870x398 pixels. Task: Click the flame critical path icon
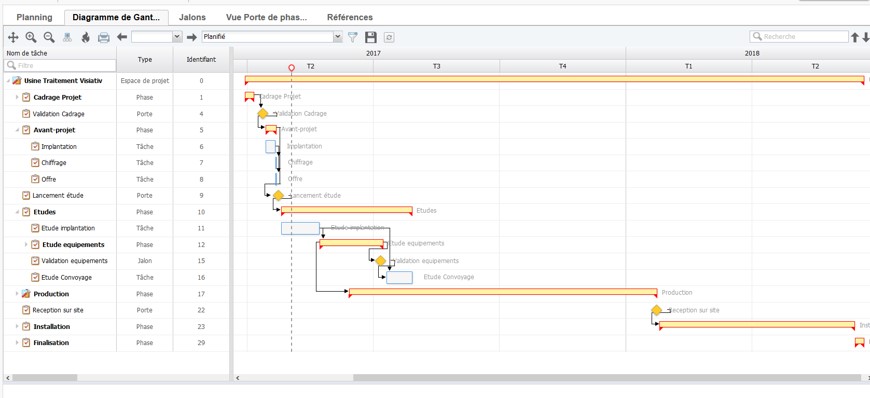pyautogui.click(x=85, y=37)
